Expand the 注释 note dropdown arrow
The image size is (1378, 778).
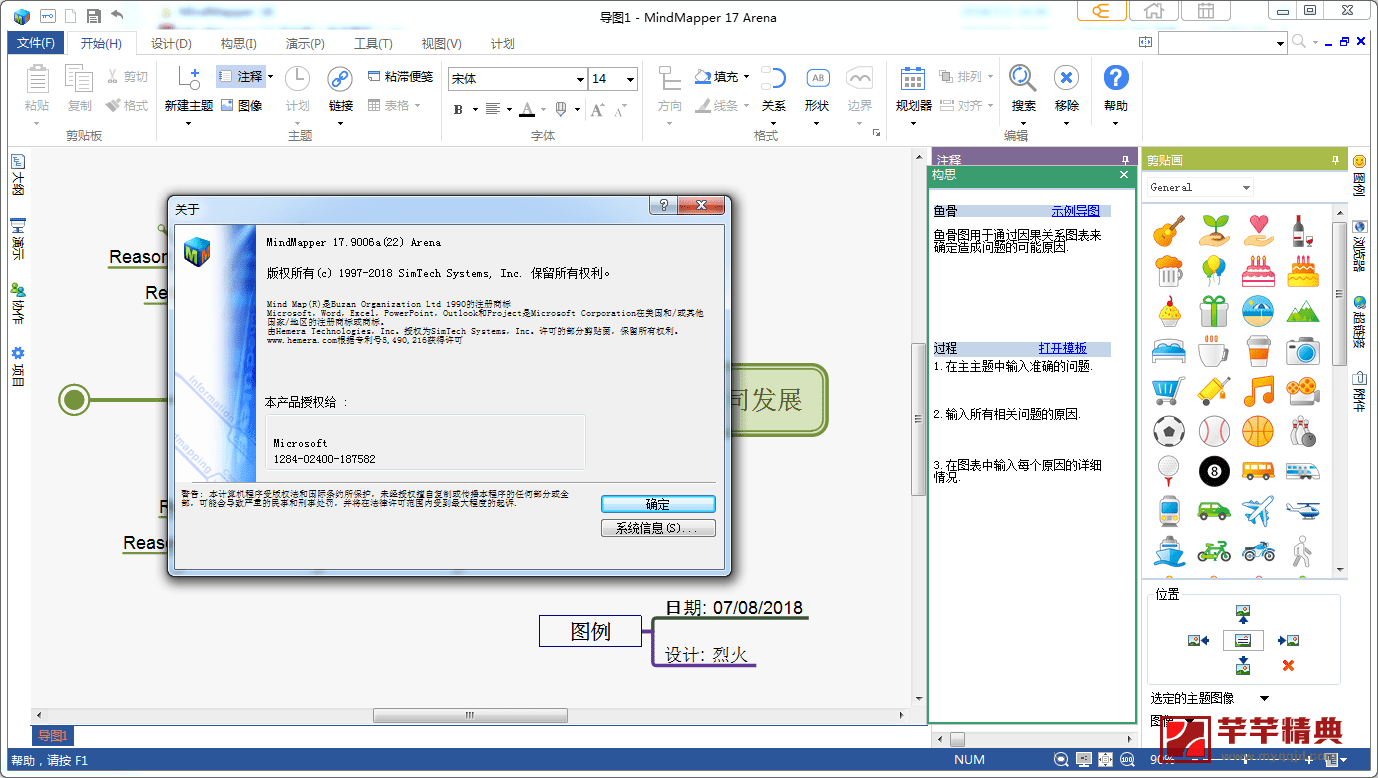[270, 76]
